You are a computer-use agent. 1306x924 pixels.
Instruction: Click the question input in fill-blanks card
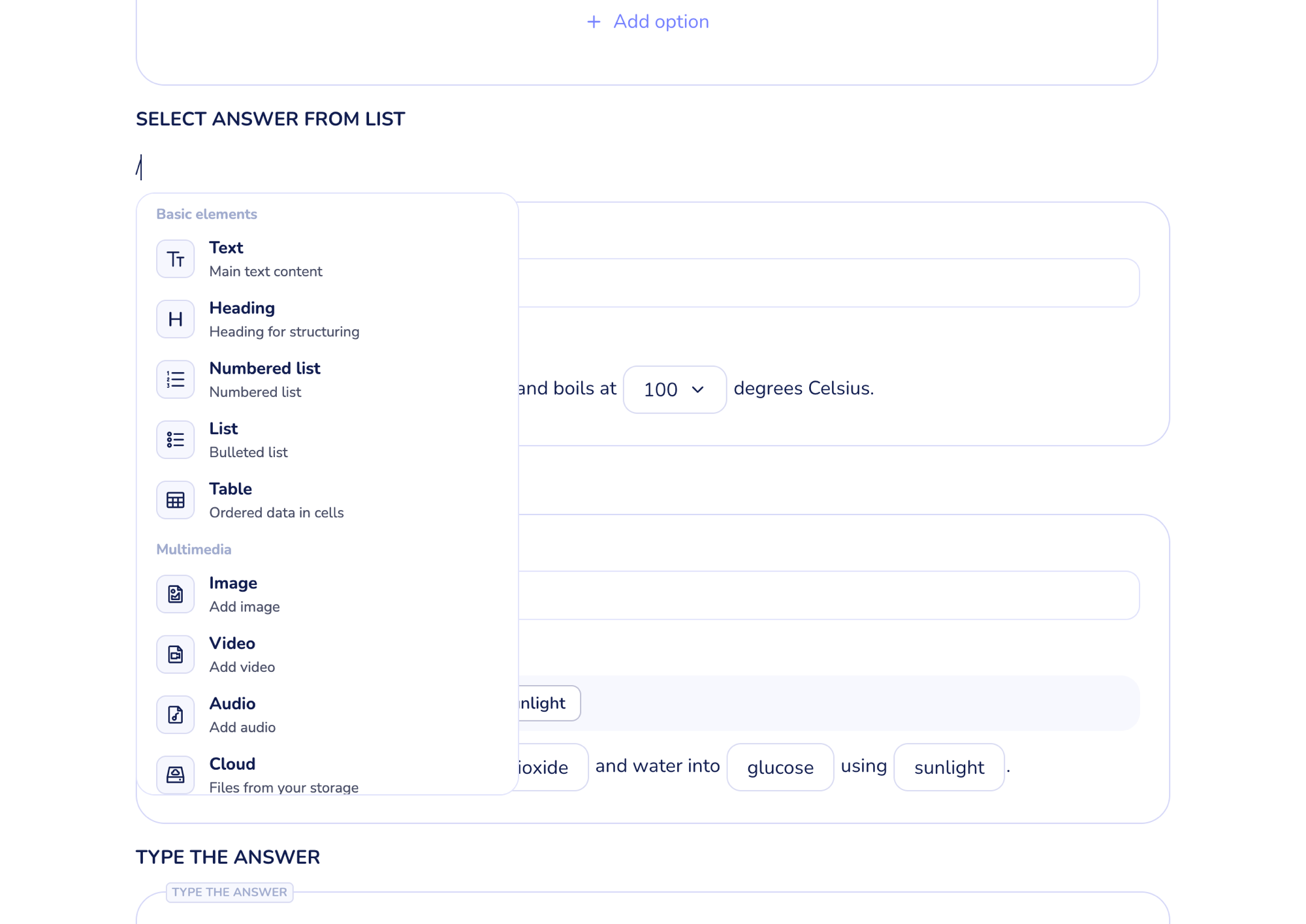point(829,596)
